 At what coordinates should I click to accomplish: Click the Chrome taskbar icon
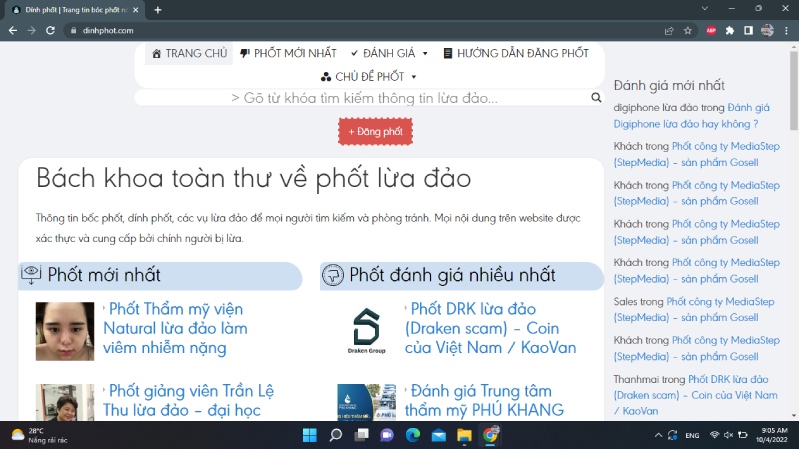(x=490, y=435)
